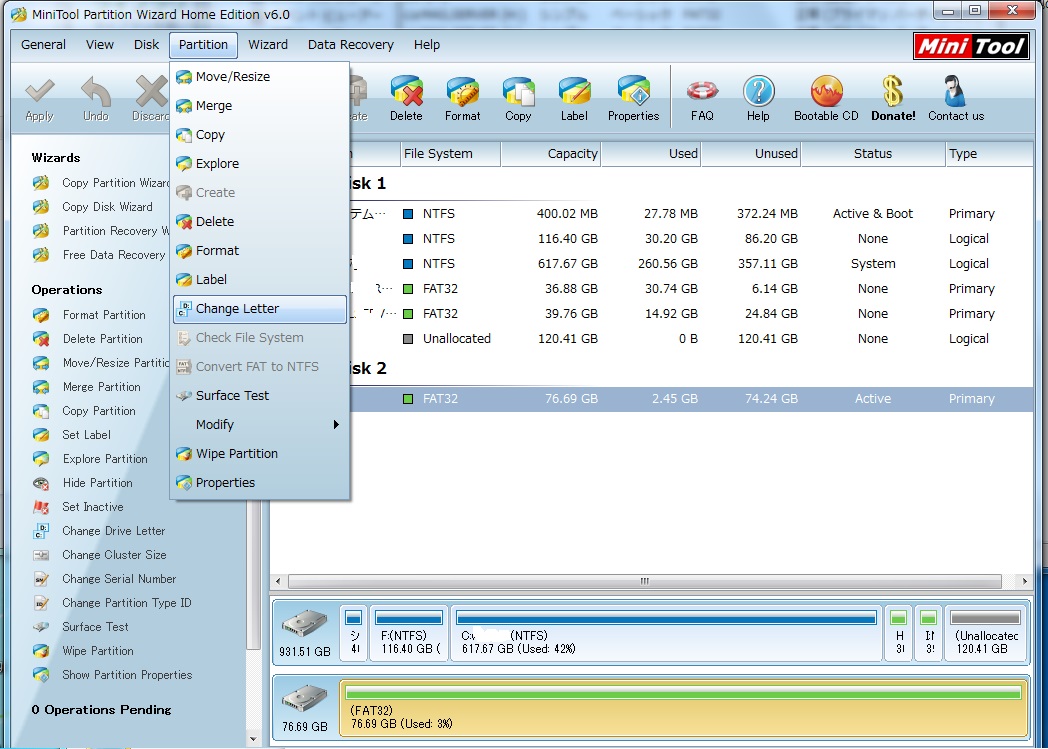
Task: Click the Format toolbar icon
Action: click(x=463, y=98)
